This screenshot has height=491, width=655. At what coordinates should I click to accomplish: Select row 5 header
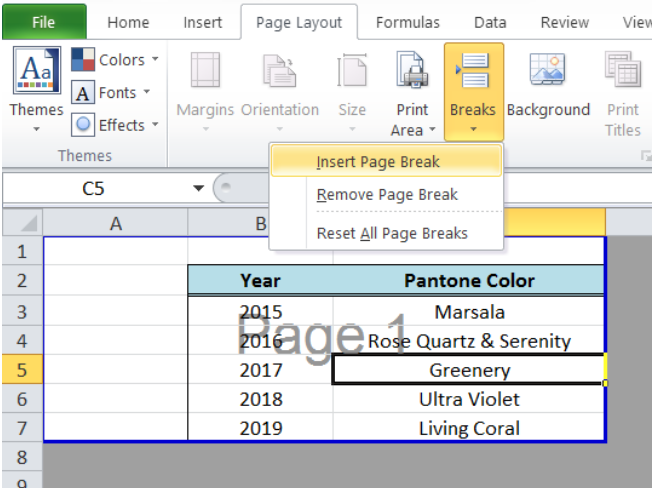(x=22, y=369)
